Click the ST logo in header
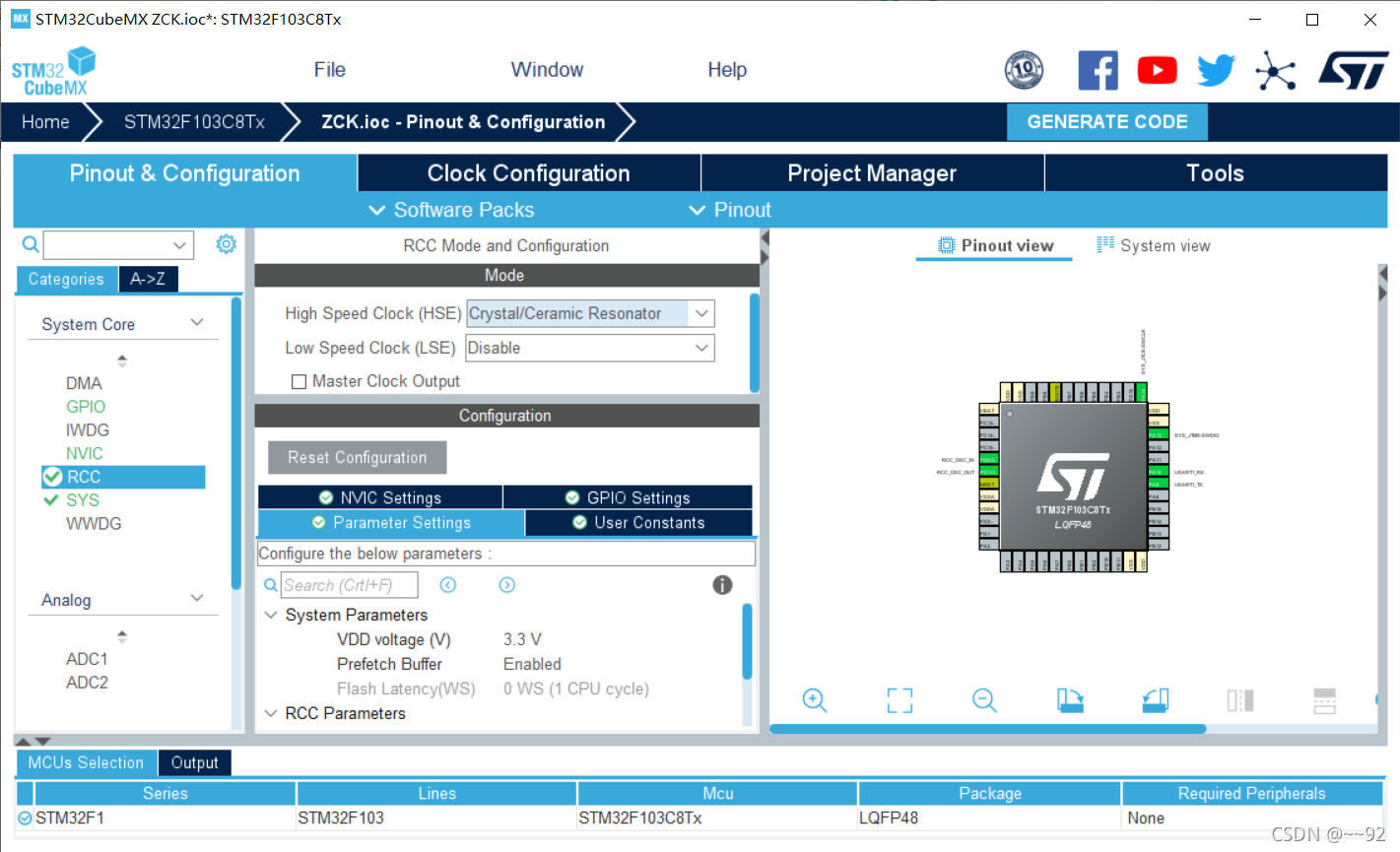 click(1354, 71)
